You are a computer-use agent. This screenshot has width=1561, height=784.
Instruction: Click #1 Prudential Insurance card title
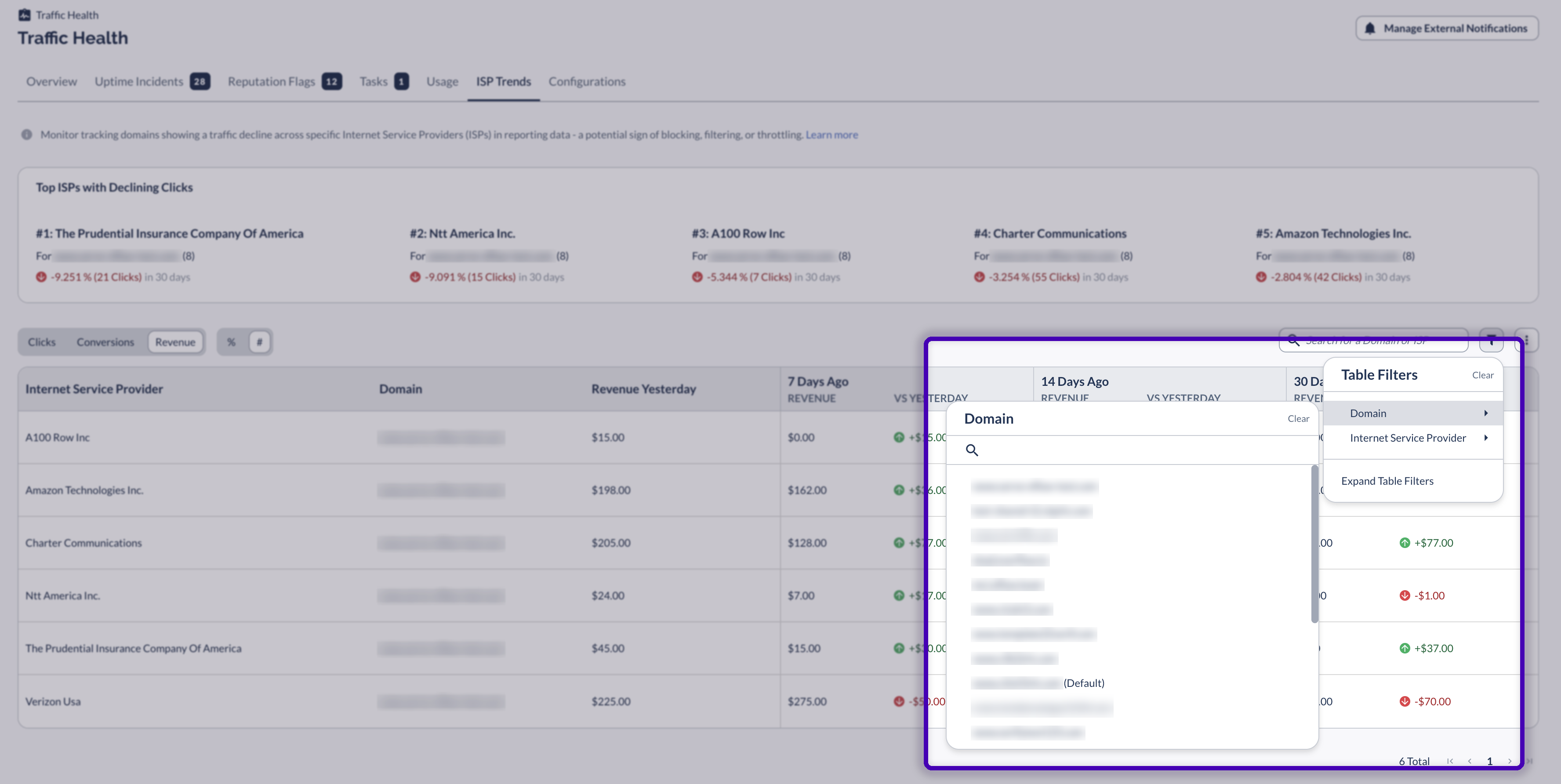tap(170, 233)
